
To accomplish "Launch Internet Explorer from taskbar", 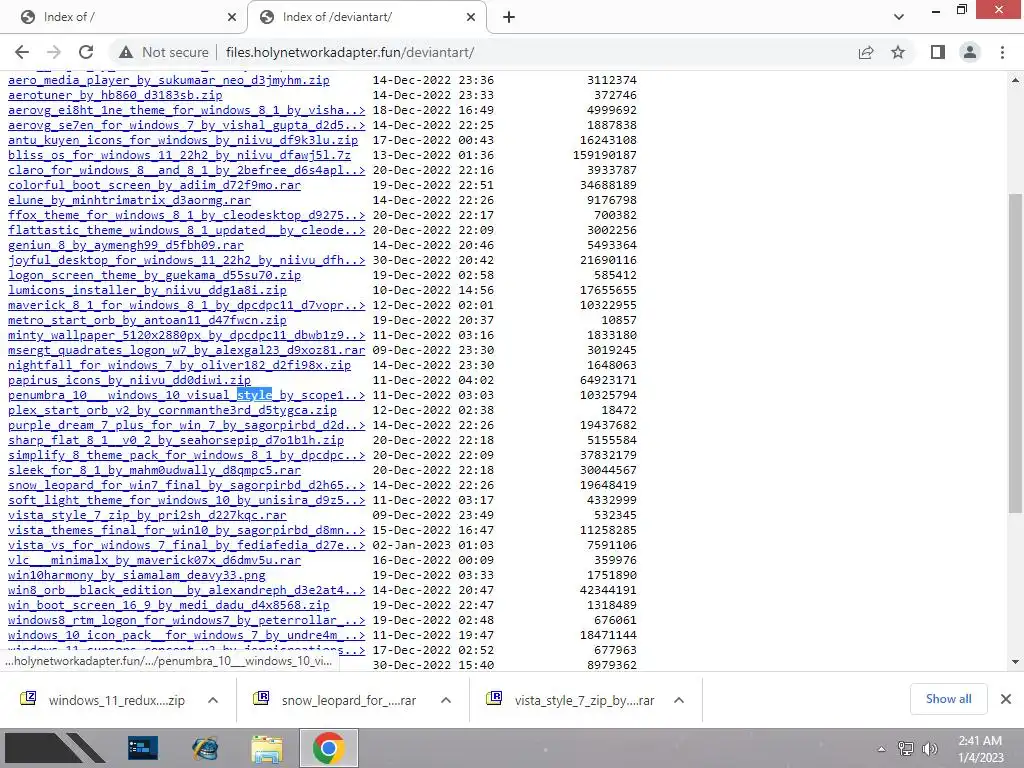I will (205, 748).
